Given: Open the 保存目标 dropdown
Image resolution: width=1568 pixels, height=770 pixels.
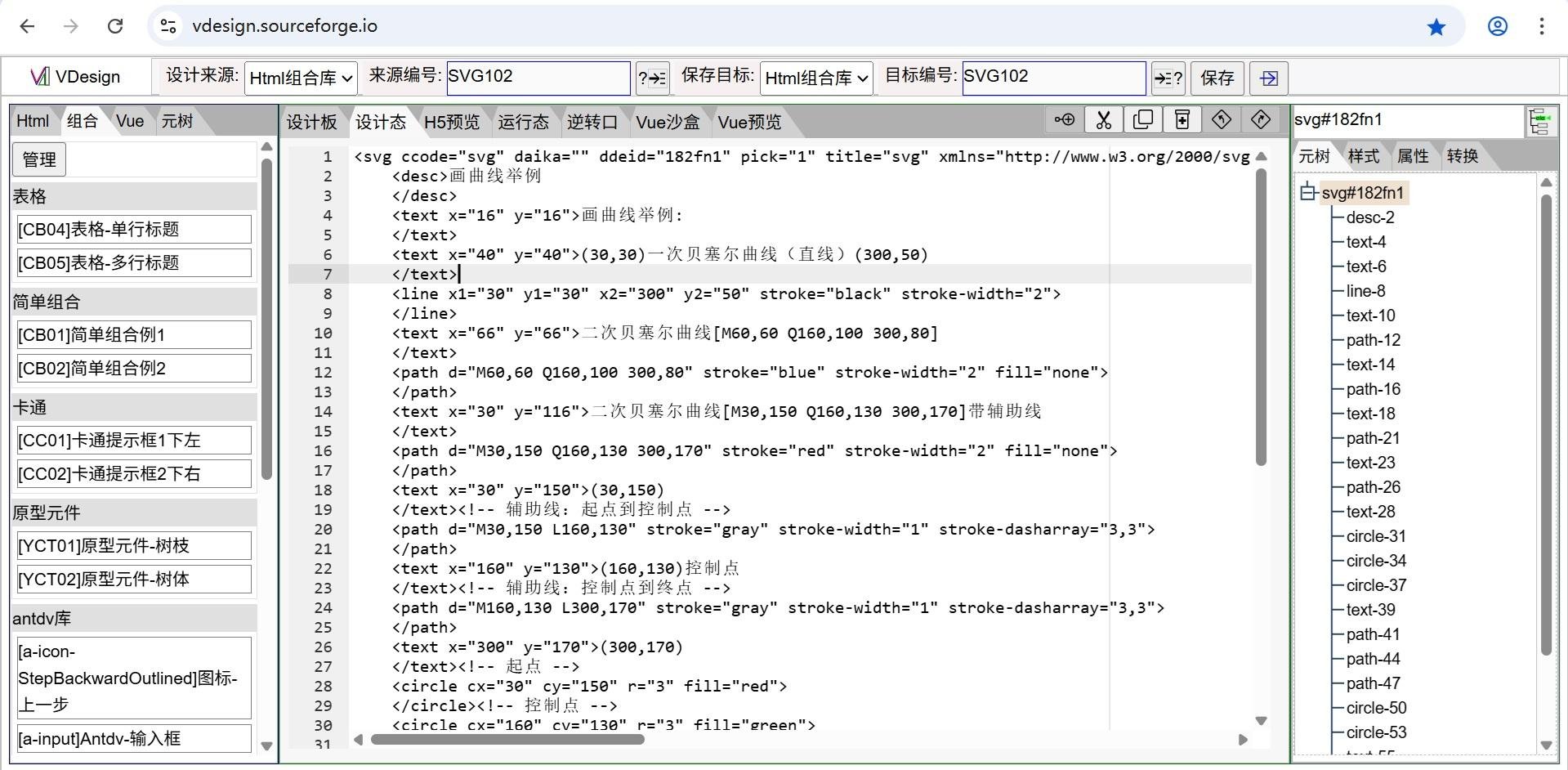Looking at the screenshot, I should click(816, 78).
